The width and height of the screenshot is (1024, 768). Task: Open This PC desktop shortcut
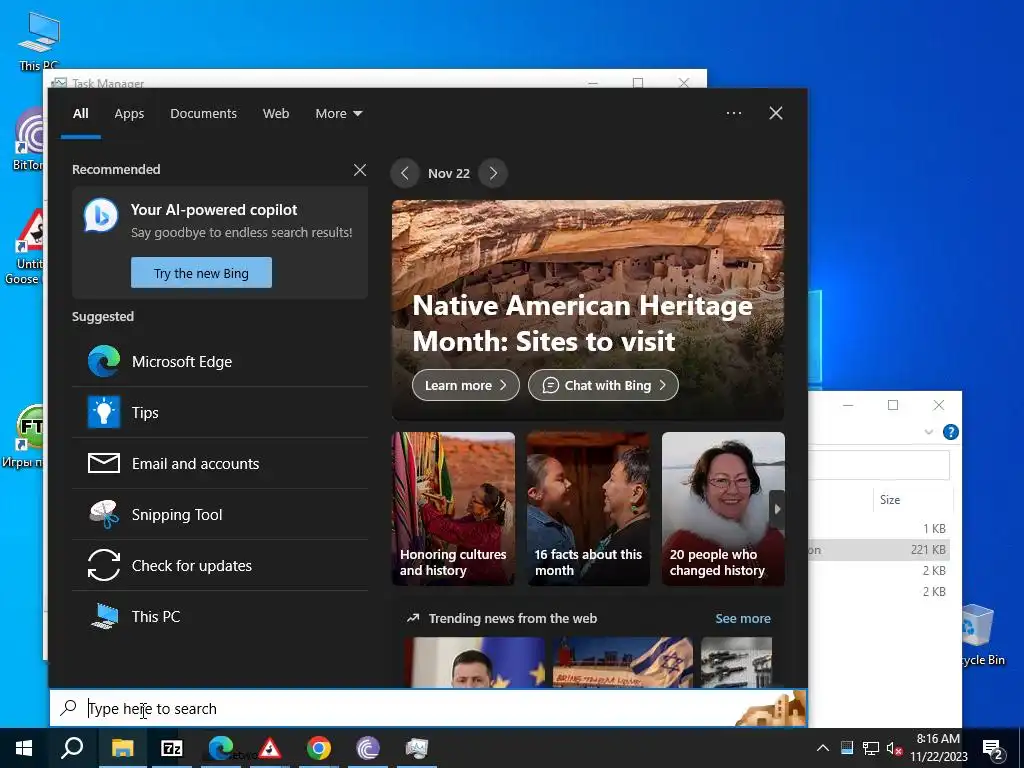pos(39,40)
